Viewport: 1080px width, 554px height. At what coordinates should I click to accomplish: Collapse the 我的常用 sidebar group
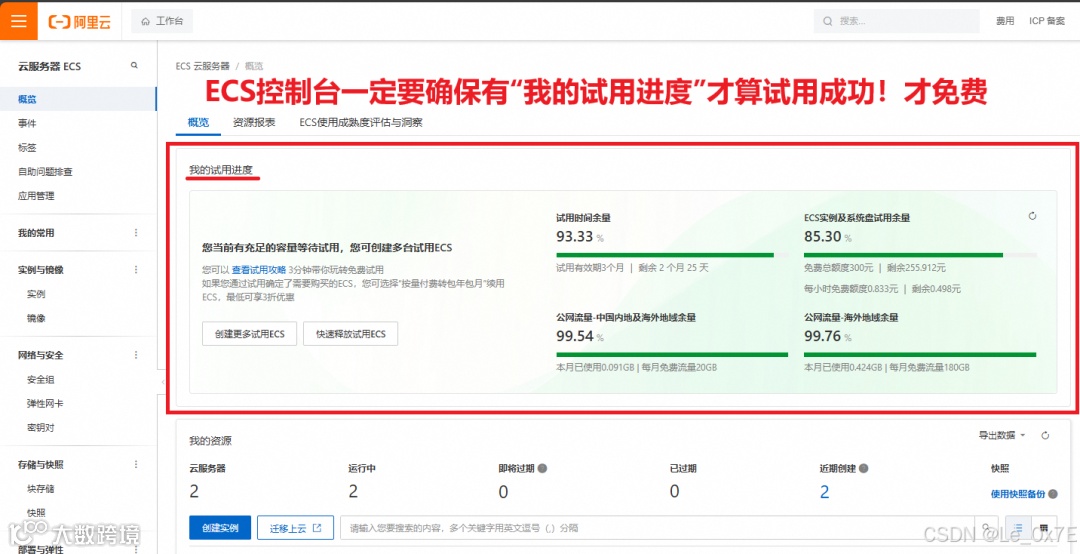[x=36, y=233]
